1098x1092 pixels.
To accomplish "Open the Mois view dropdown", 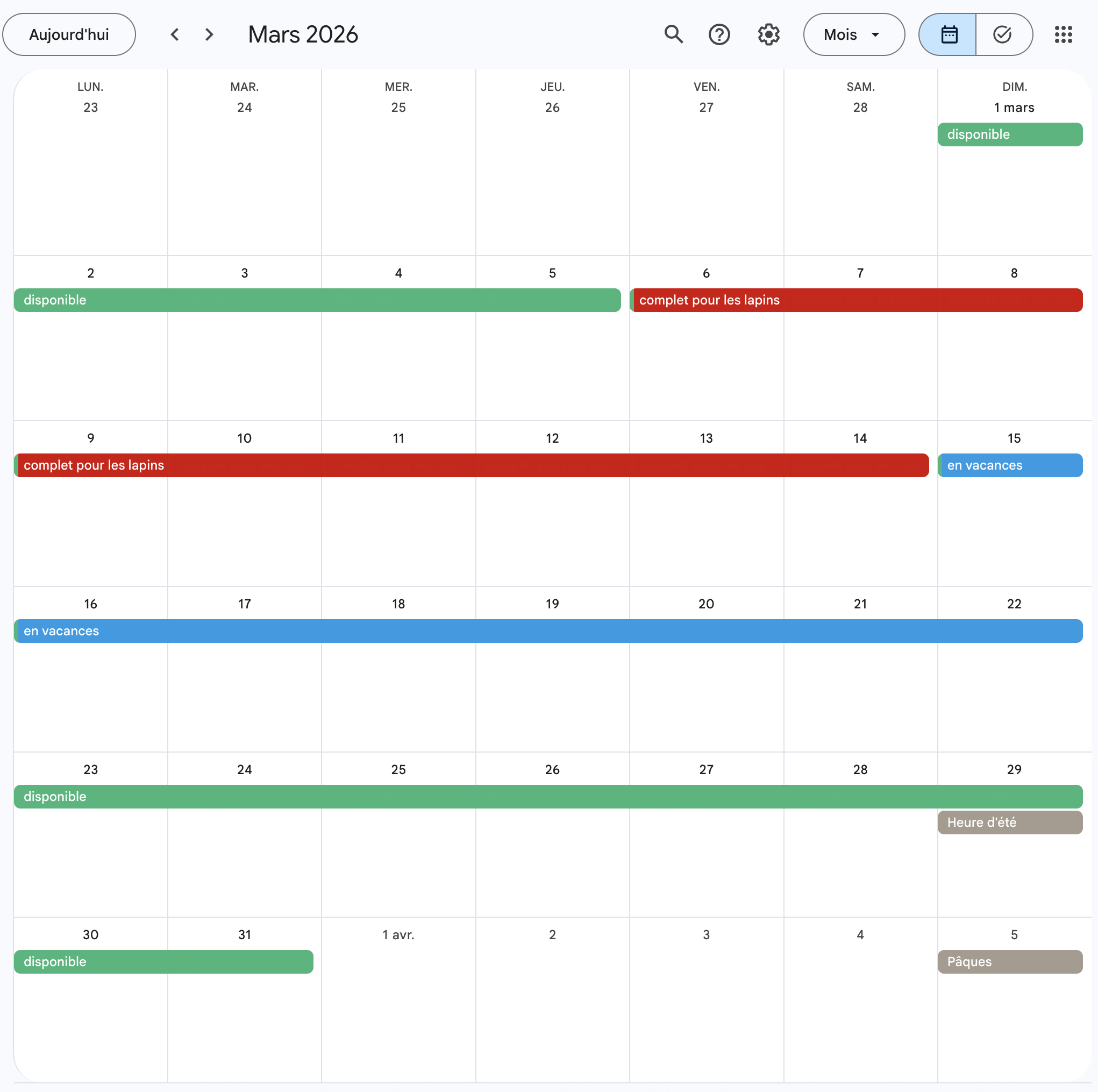I will click(x=853, y=34).
